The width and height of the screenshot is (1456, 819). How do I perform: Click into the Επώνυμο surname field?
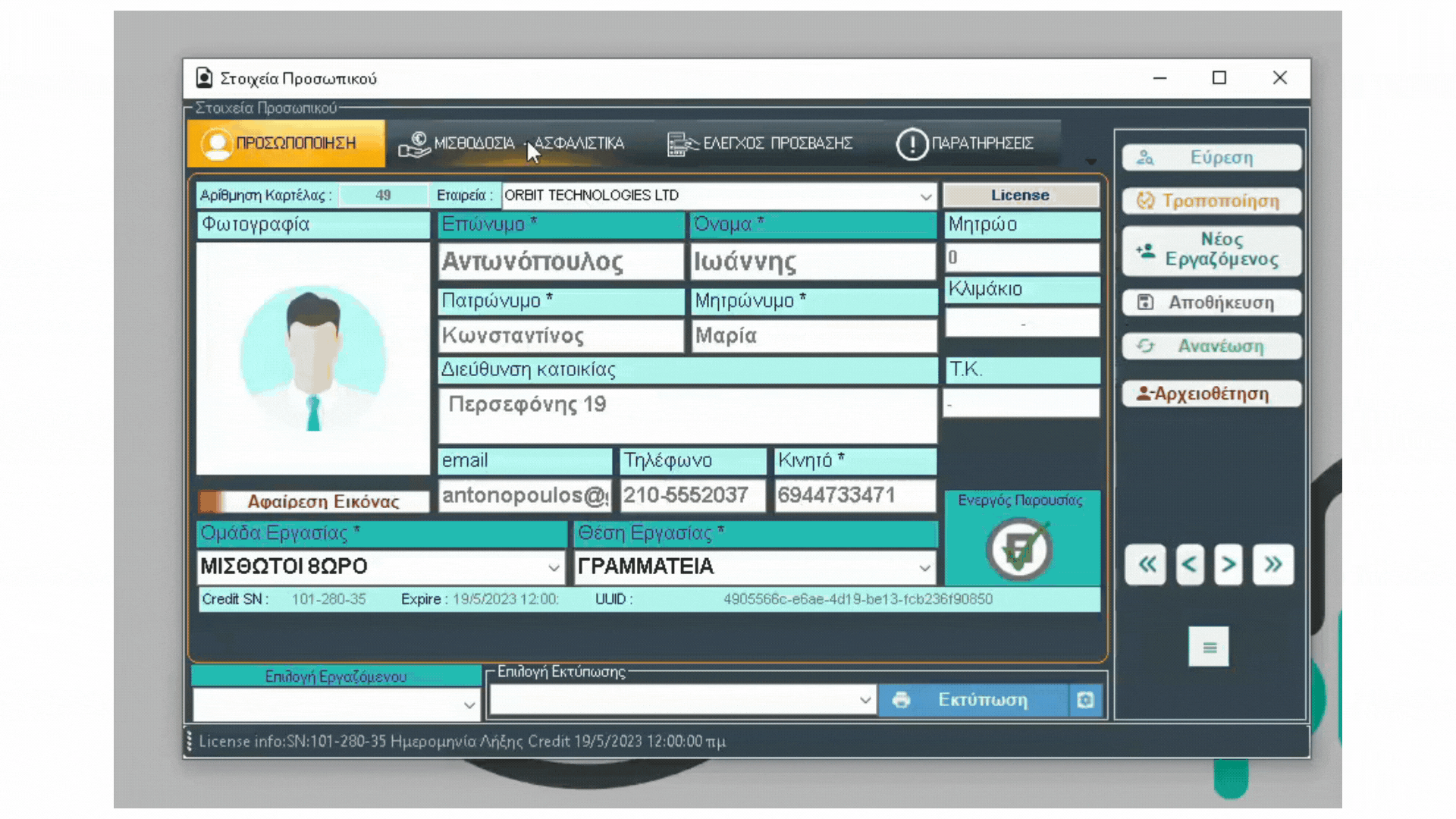560,262
